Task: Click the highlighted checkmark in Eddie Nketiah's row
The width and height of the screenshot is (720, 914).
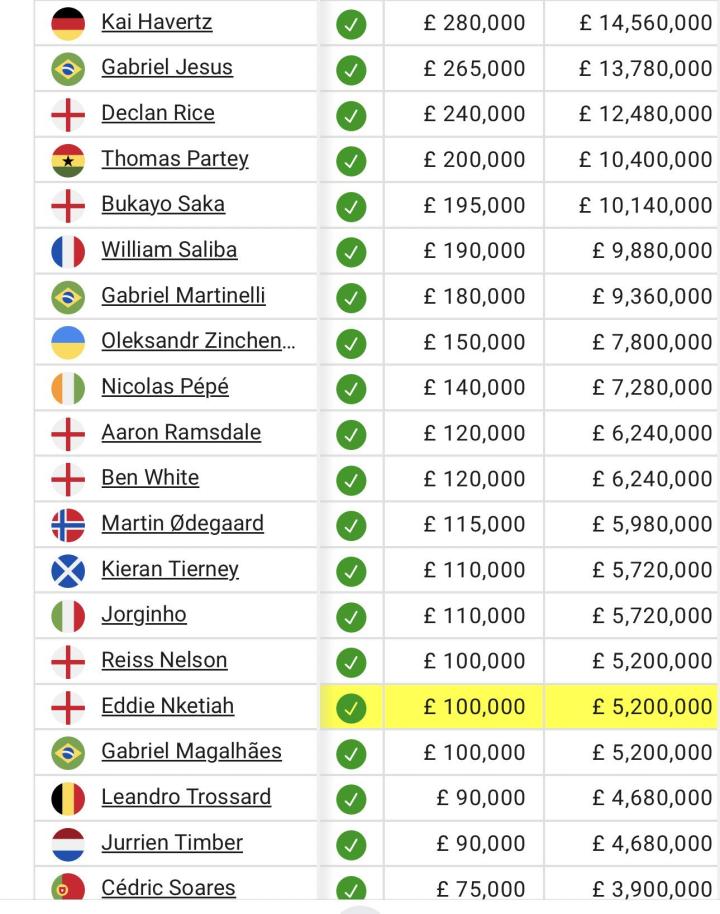Action: [351, 708]
